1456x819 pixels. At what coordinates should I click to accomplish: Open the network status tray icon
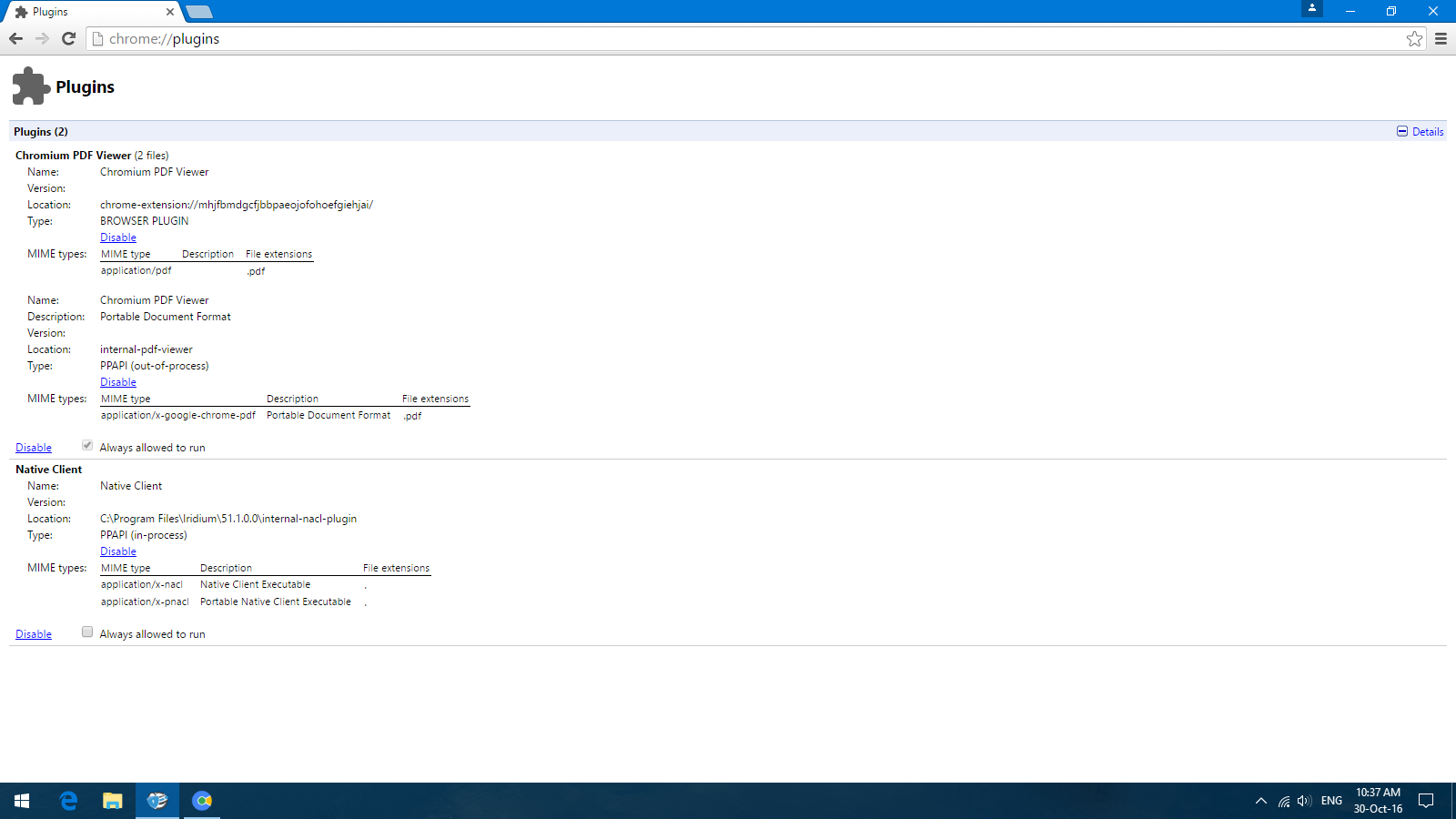click(x=1283, y=801)
